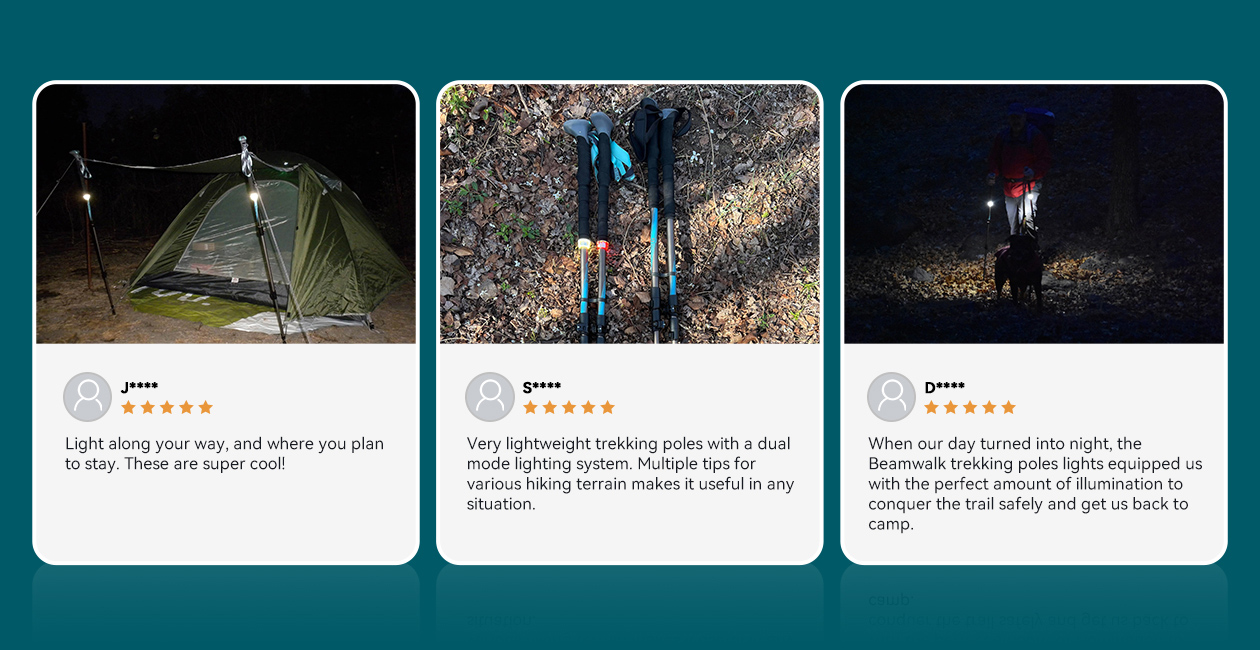Select the 'Very lightweight trekking poles' review text

coord(630,474)
